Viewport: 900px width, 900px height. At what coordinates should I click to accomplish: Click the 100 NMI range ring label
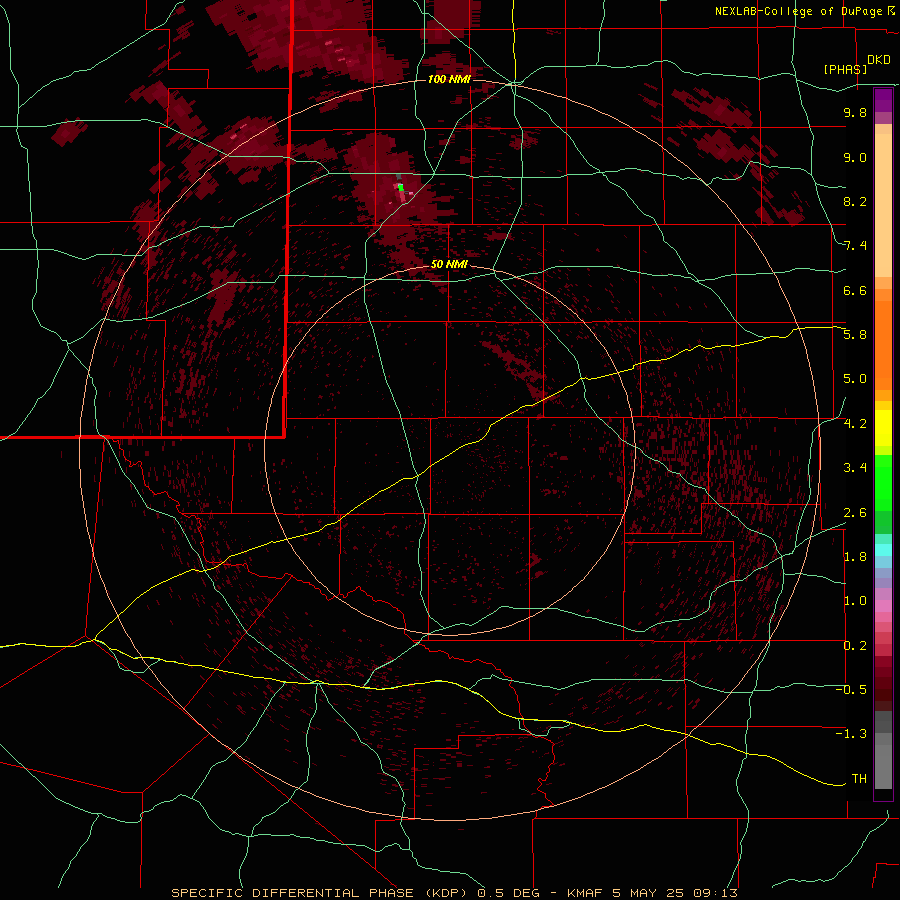coord(449,79)
